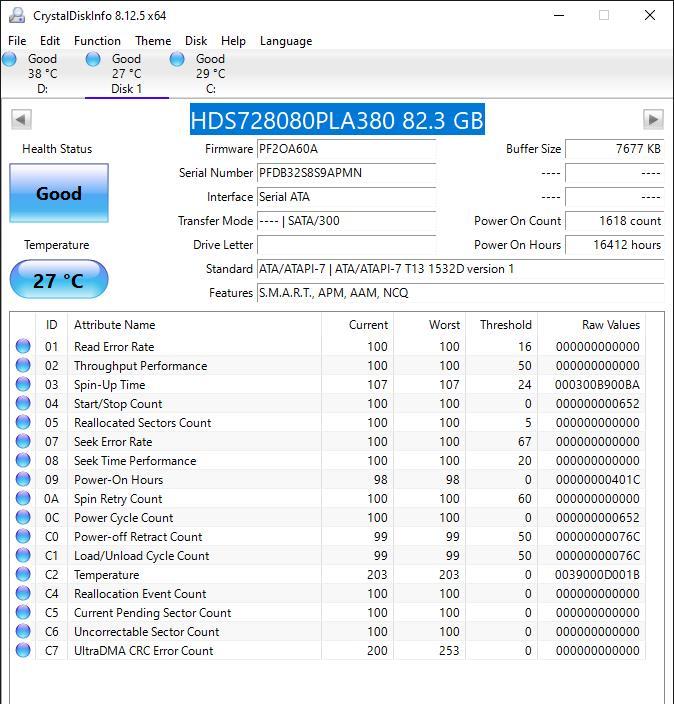The width and height of the screenshot is (674, 704).
Task: Click the Serial Number field
Action: (x=346, y=173)
